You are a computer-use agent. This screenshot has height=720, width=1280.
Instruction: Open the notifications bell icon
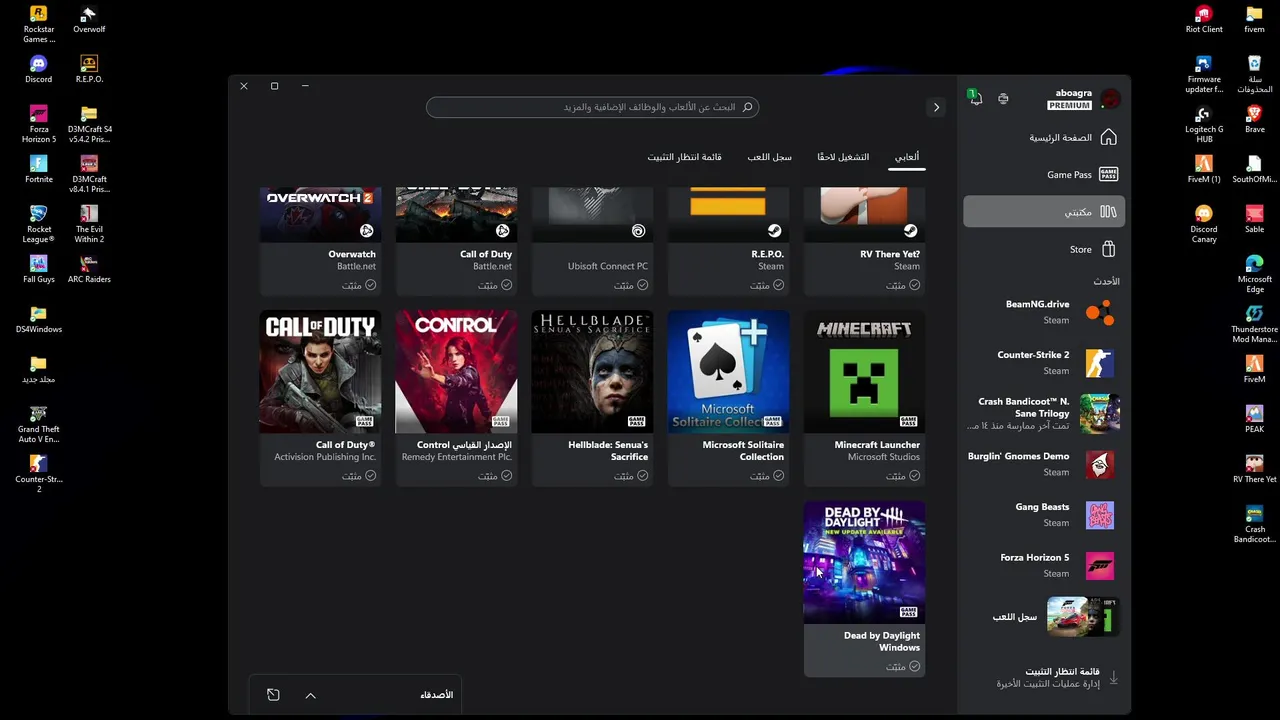point(975,98)
